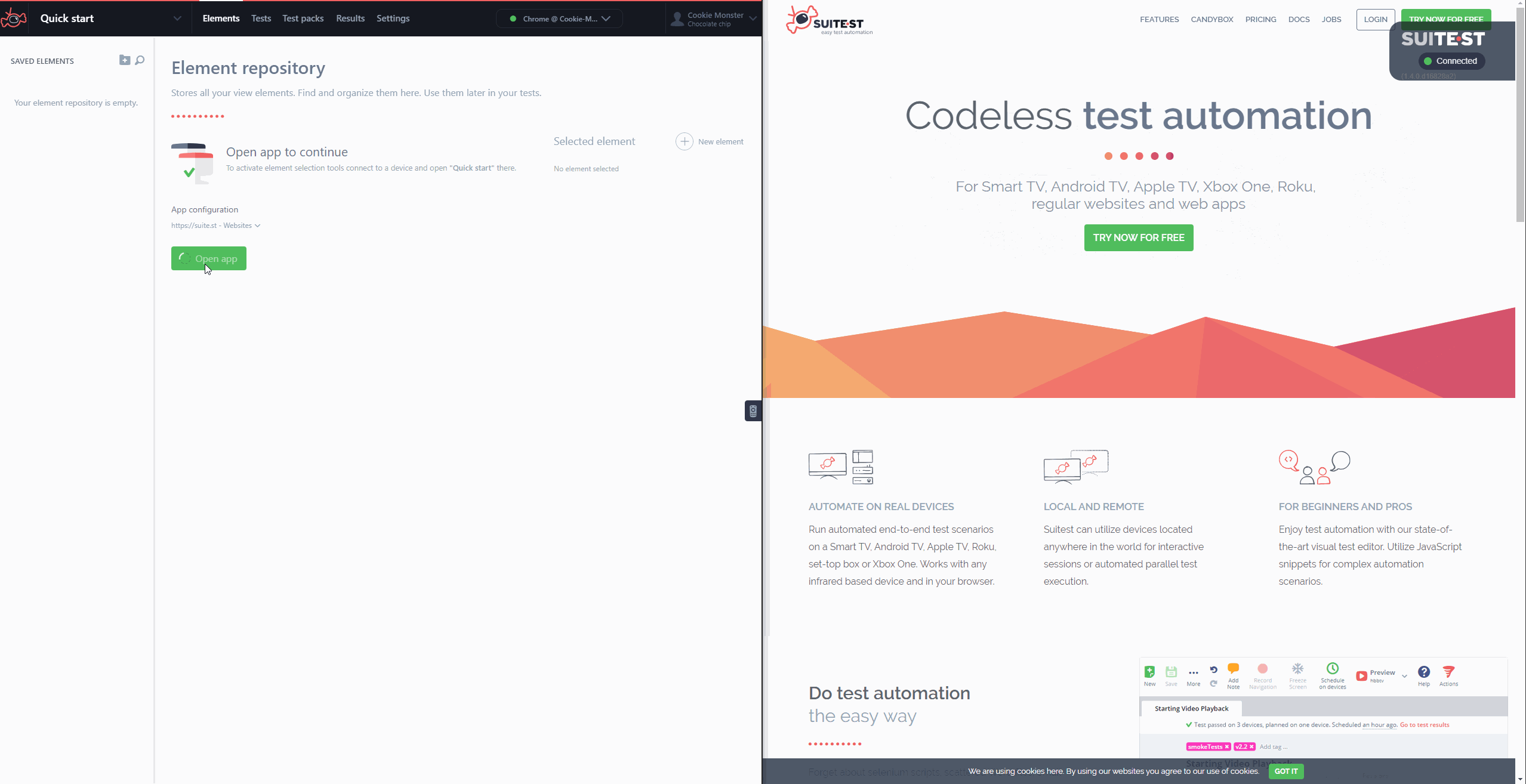Expand the Preview hbbtv dropdown arrow
The width and height of the screenshot is (1526, 784).
pyautogui.click(x=1404, y=676)
